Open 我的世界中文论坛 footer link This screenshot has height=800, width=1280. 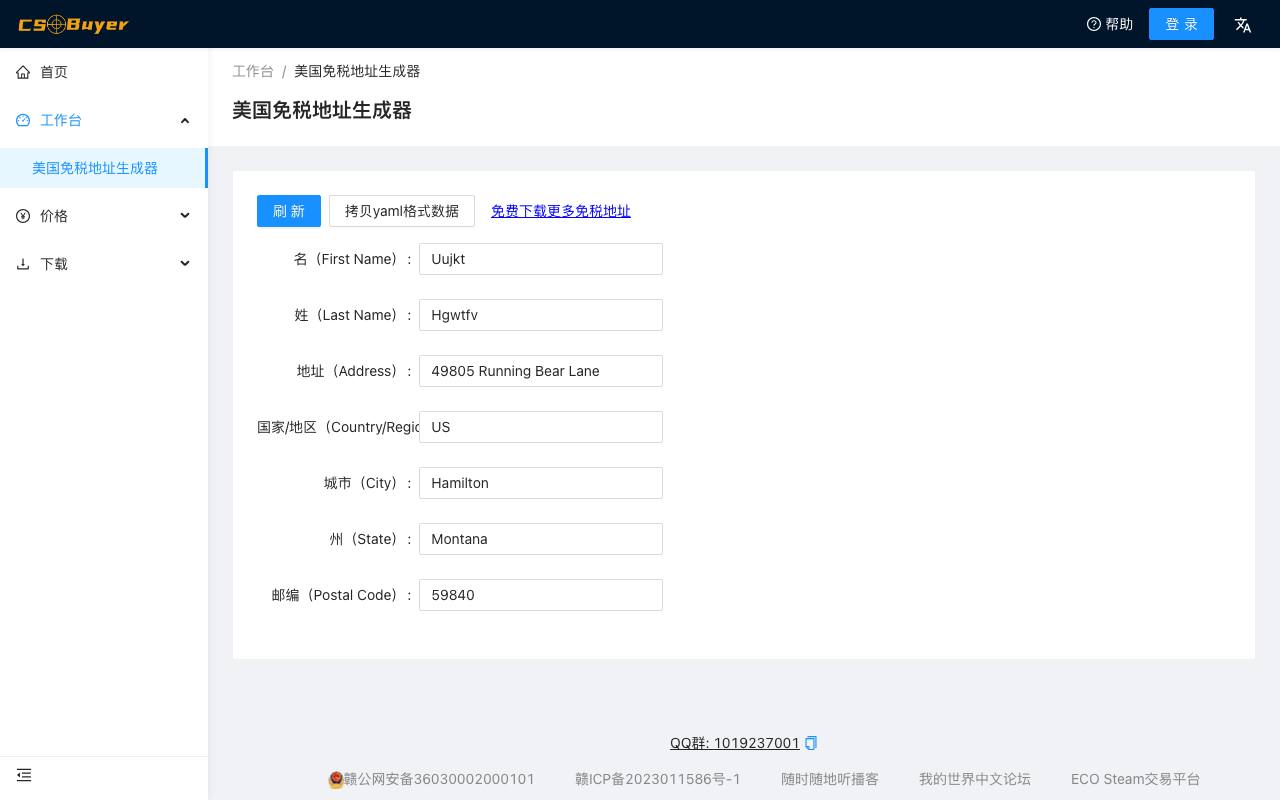[x=975, y=779]
